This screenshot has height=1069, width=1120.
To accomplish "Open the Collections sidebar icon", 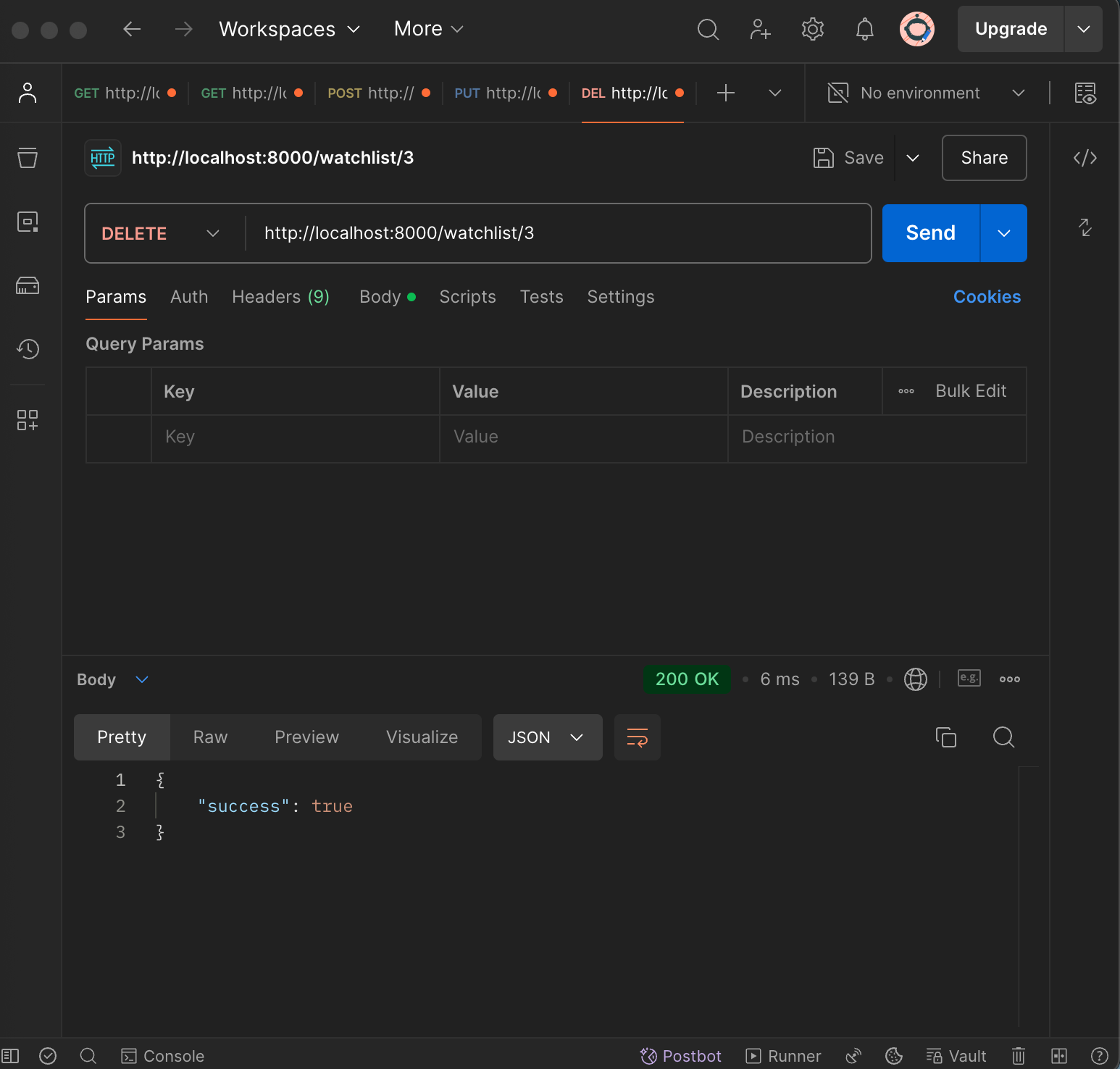I will pos(28,158).
